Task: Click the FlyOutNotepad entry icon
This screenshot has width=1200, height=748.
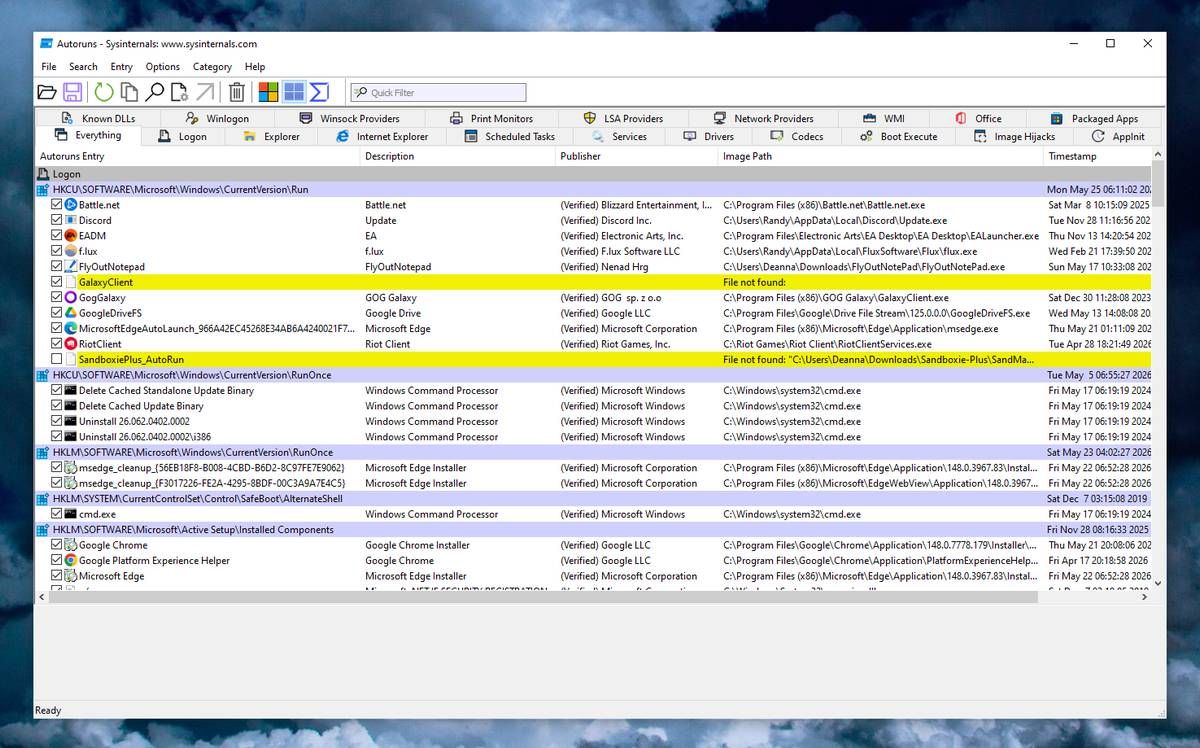Action: coord(71,267)
